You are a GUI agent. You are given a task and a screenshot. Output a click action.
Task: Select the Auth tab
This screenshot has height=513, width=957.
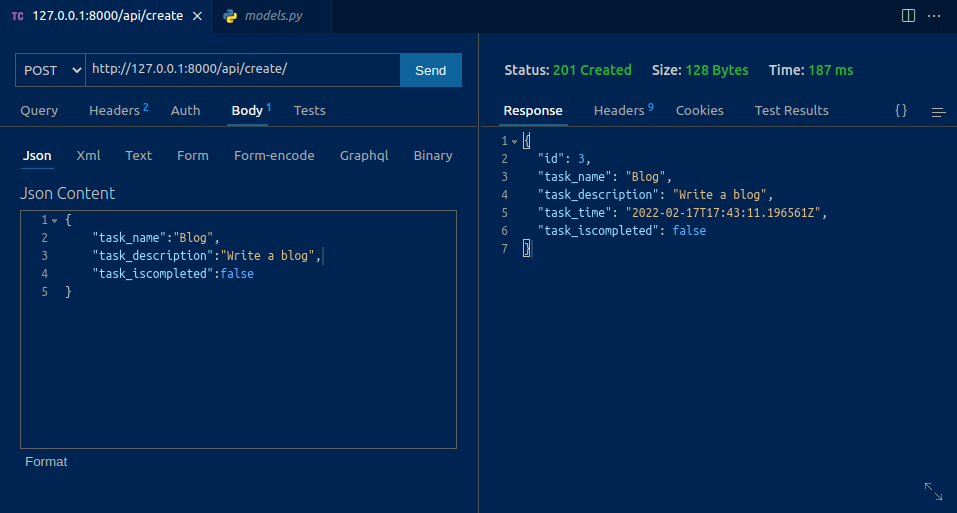point(185,110)
